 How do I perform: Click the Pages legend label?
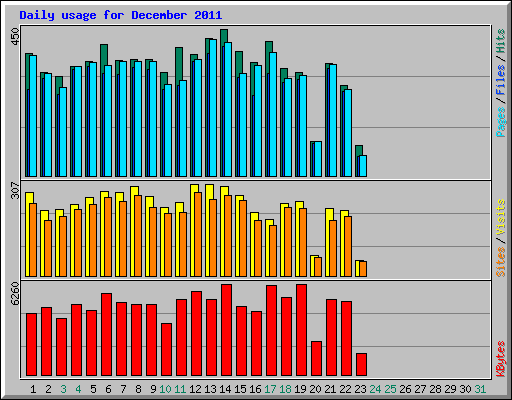(x=501, y=122)
